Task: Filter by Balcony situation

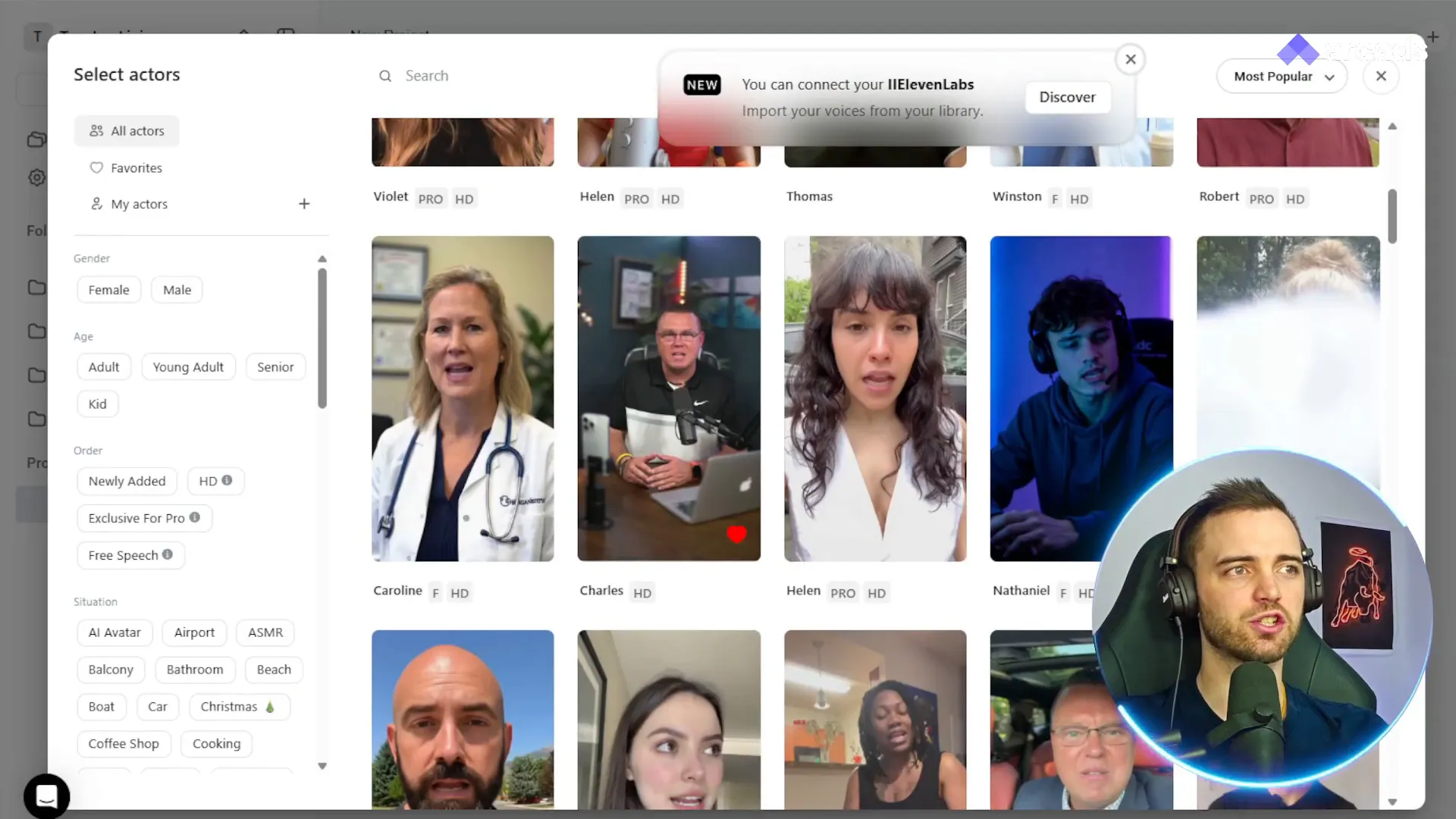Action: pyautogui.click(x=111, y=670)
